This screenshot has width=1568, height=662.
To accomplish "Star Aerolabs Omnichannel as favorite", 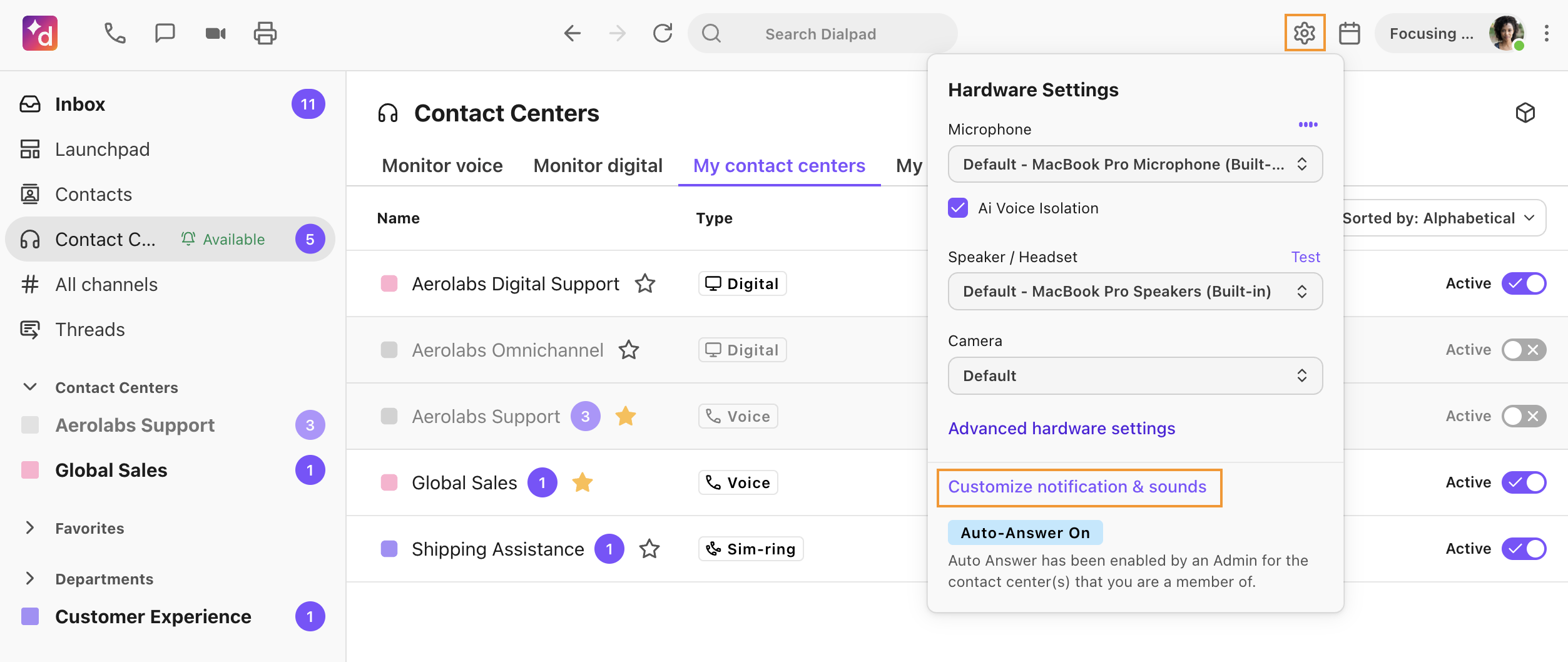I will coord(629,350).
